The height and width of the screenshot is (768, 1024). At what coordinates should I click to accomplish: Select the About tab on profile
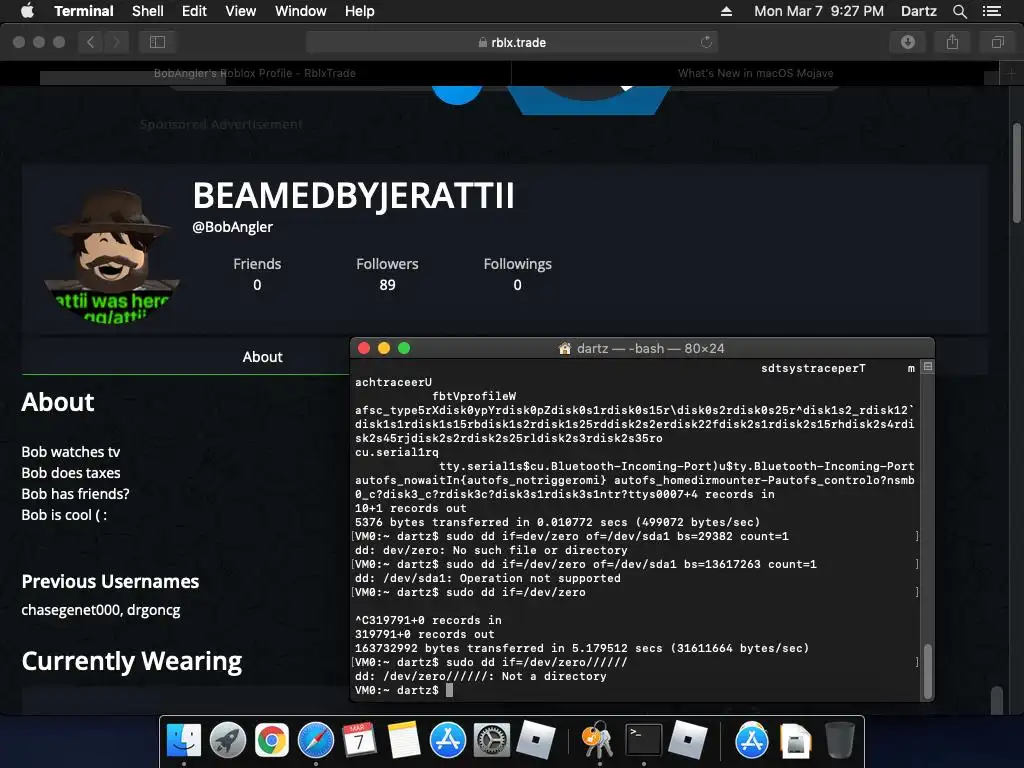[263, 357]
